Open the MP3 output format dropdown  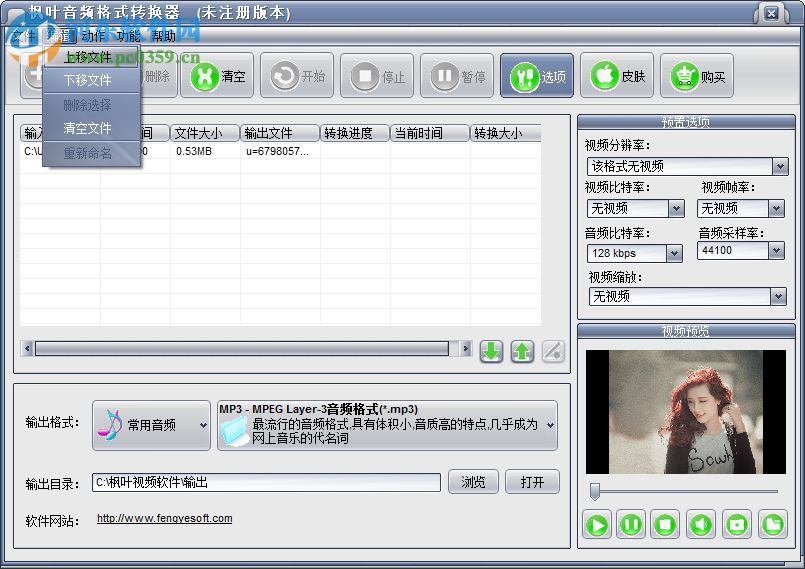click(x=387, y=425)
